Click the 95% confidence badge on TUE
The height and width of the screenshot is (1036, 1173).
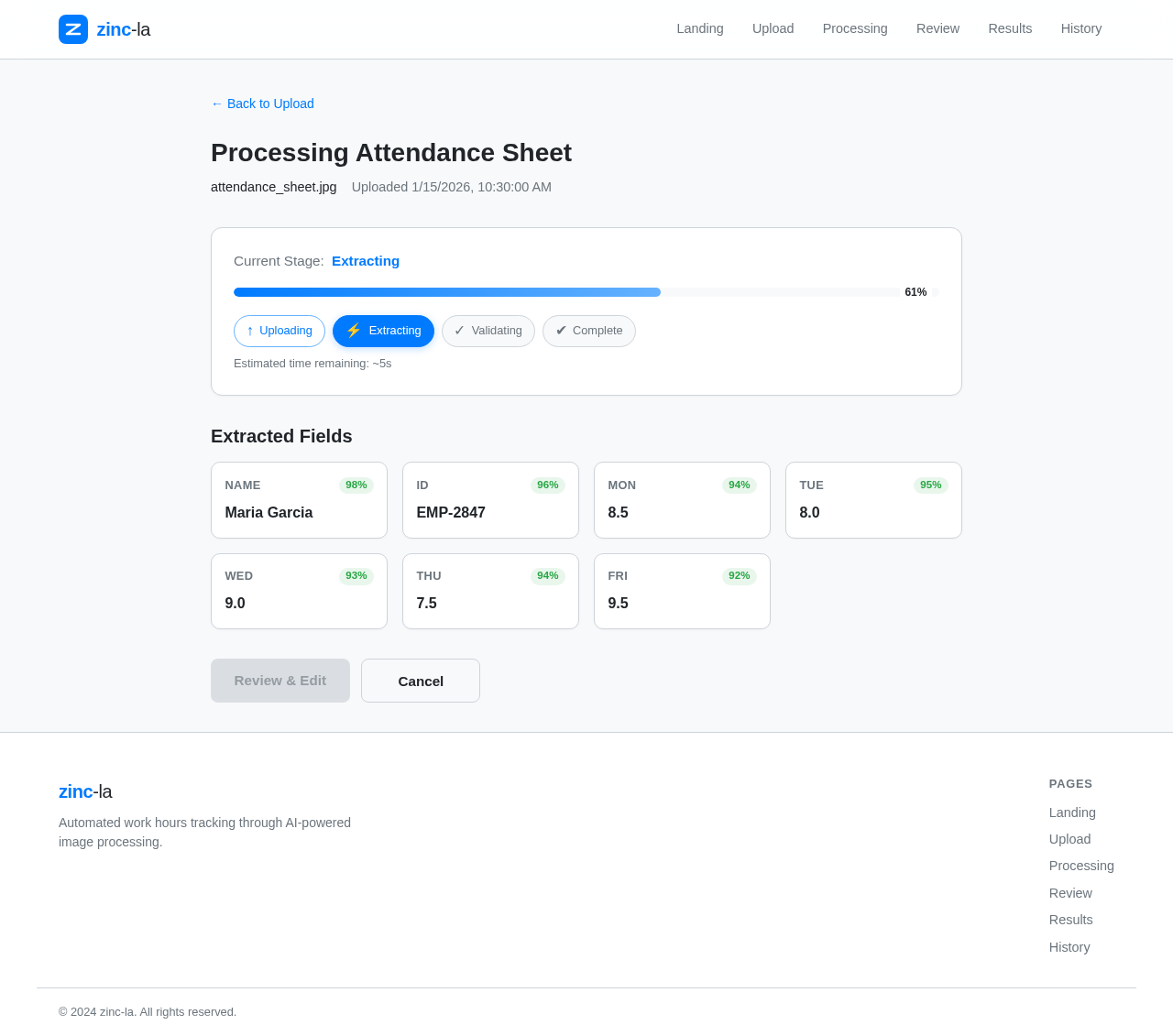931,485
